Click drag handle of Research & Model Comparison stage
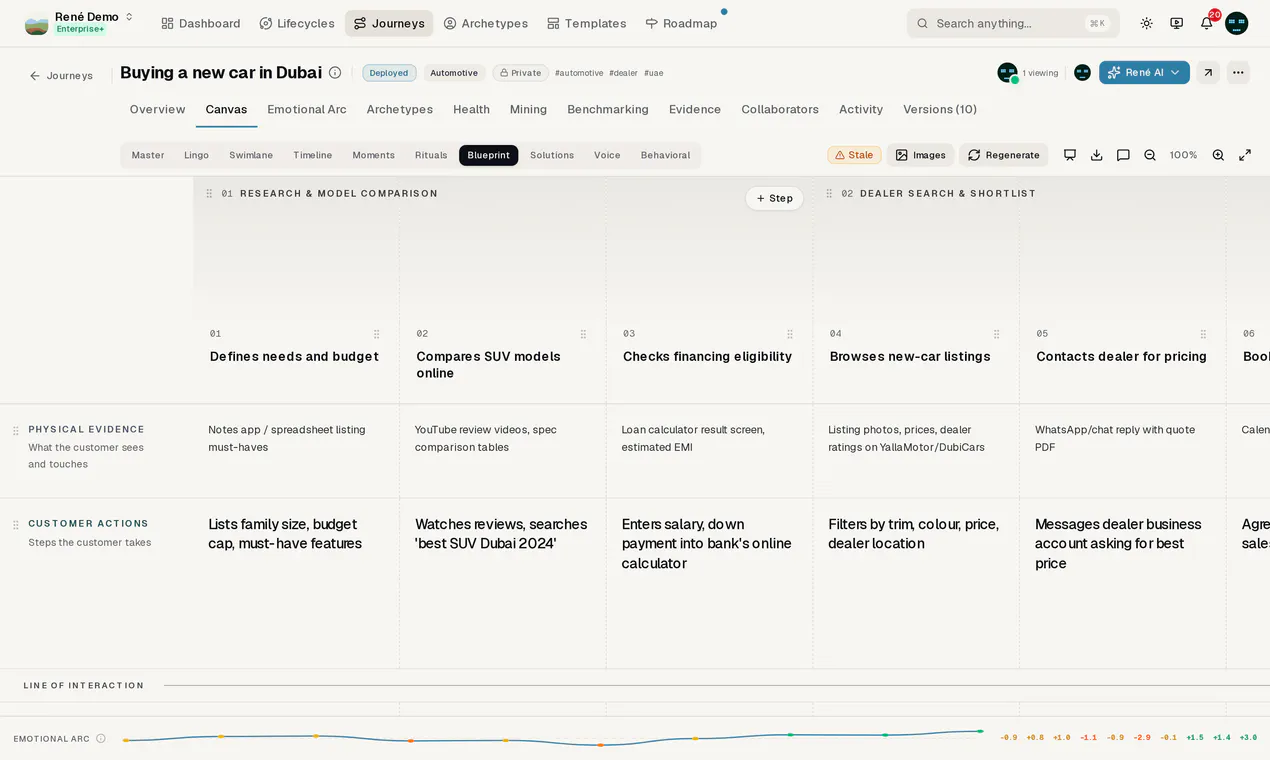 [209, 194]
